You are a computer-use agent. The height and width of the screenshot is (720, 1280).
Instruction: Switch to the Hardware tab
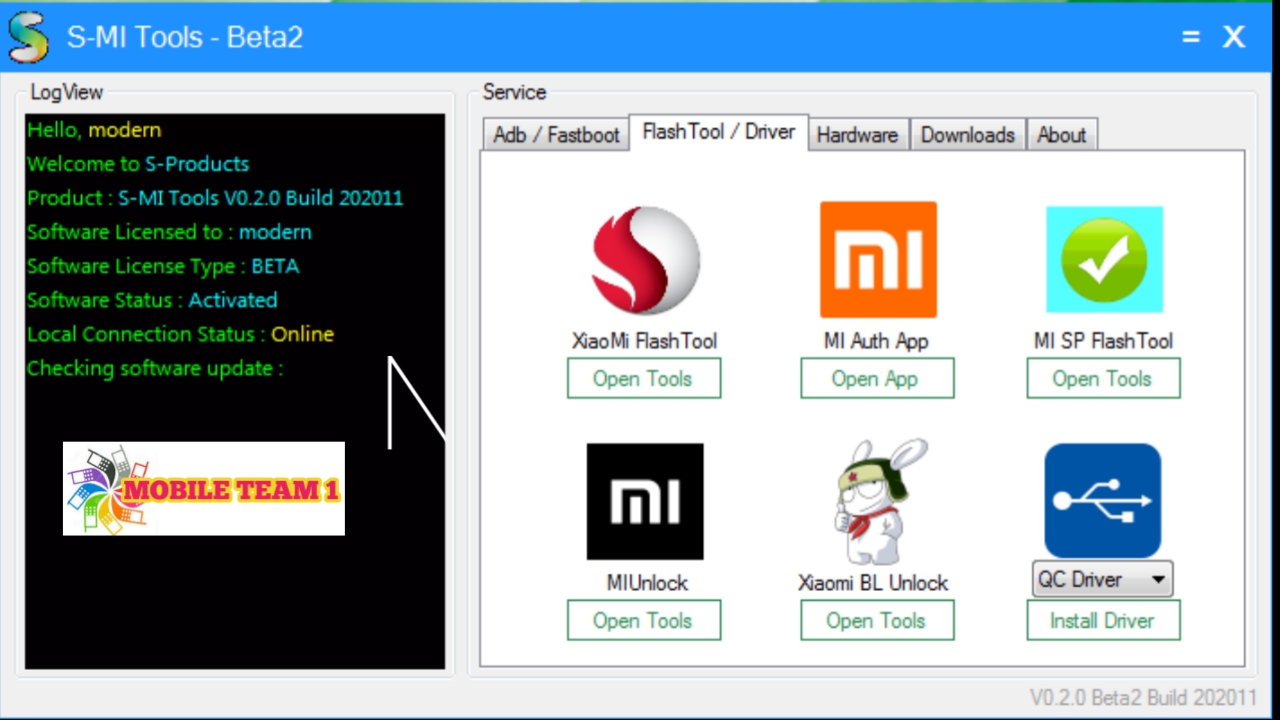(857, 134)
